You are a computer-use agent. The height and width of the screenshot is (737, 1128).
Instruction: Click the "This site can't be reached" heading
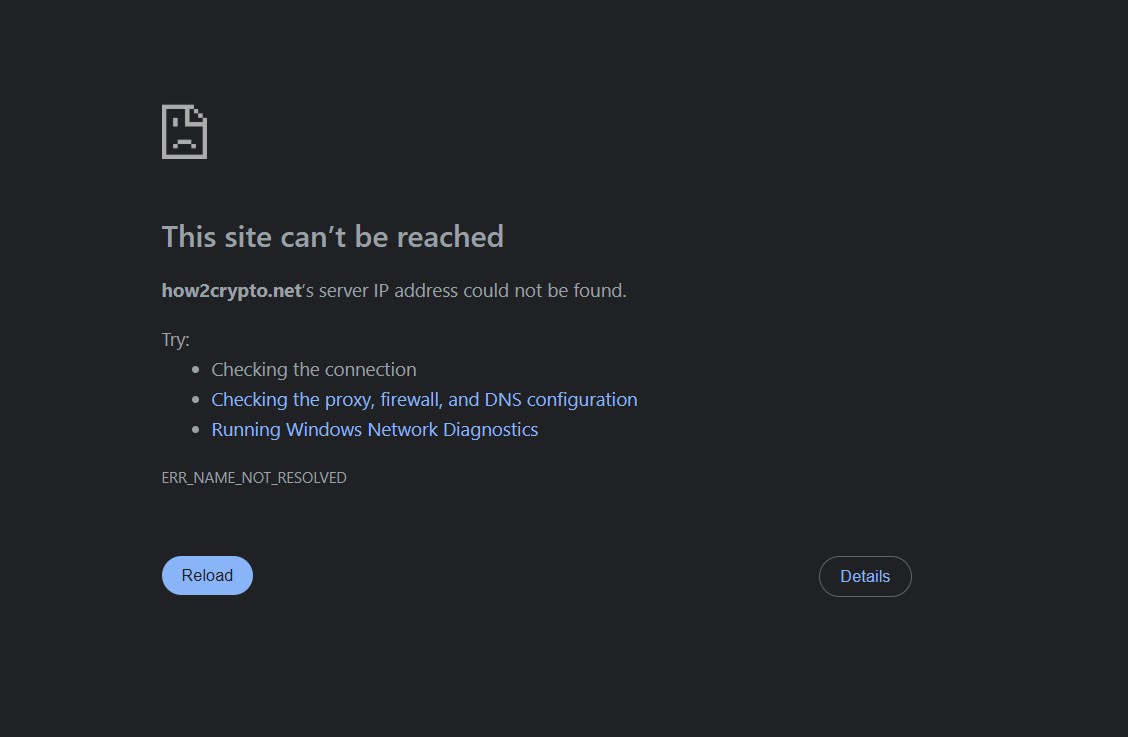(332, 237)
